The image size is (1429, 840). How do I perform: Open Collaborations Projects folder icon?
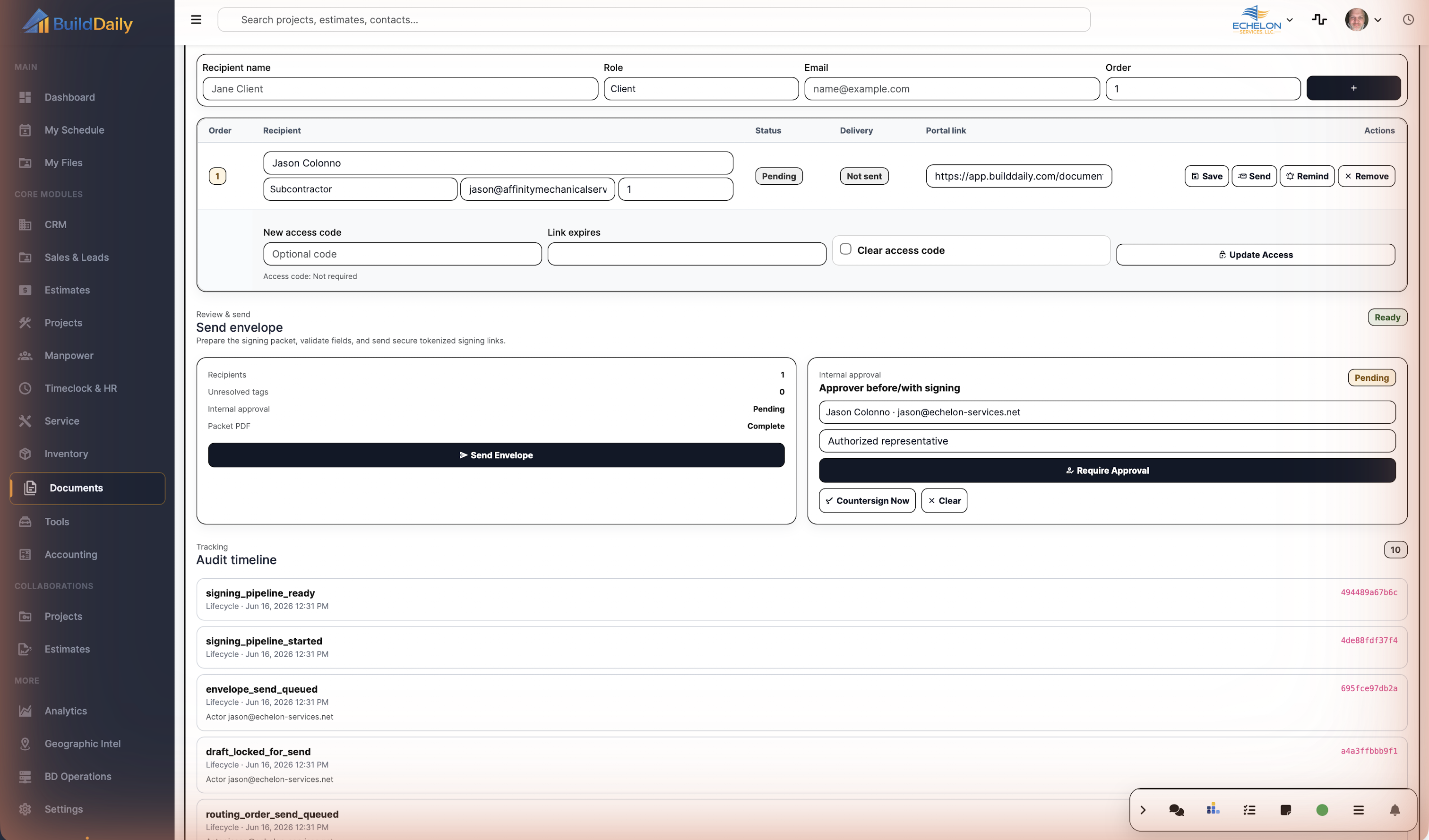(x=25, y=616)
